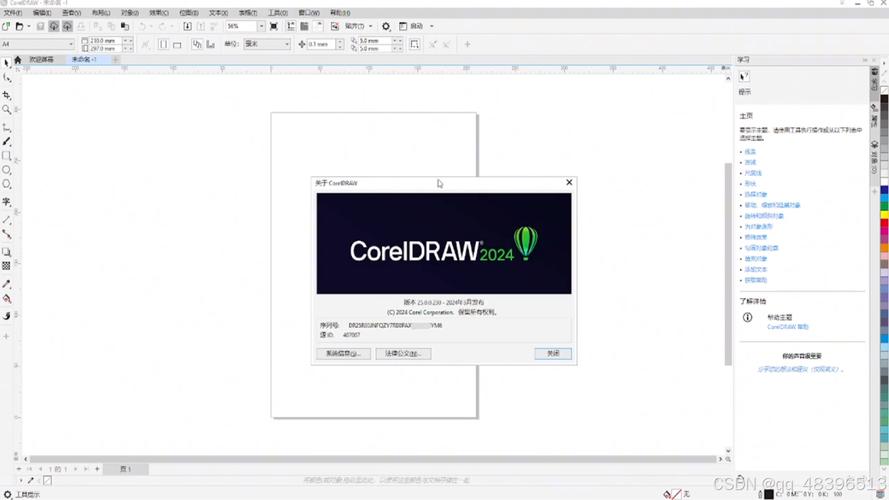The width and height of the screenshot is (889, 500).
Task: Select the Text tool
Action: click(x=6, y=202)
